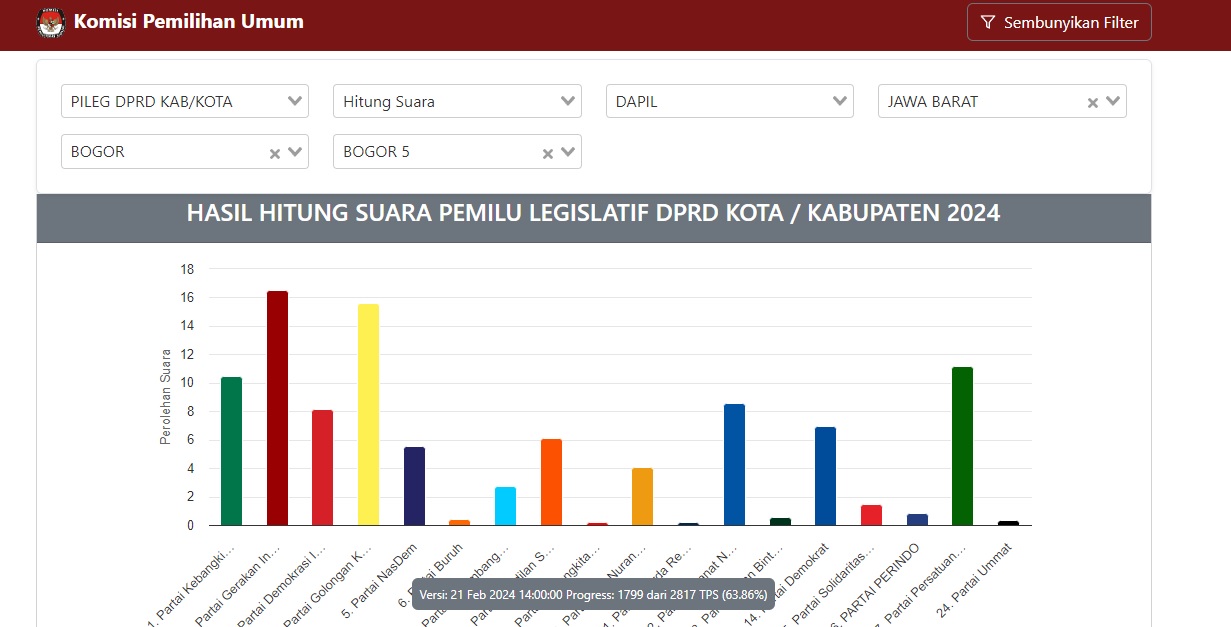Open the Hitung Suara dropdown
1231x627 pixels.
[457, 101]
